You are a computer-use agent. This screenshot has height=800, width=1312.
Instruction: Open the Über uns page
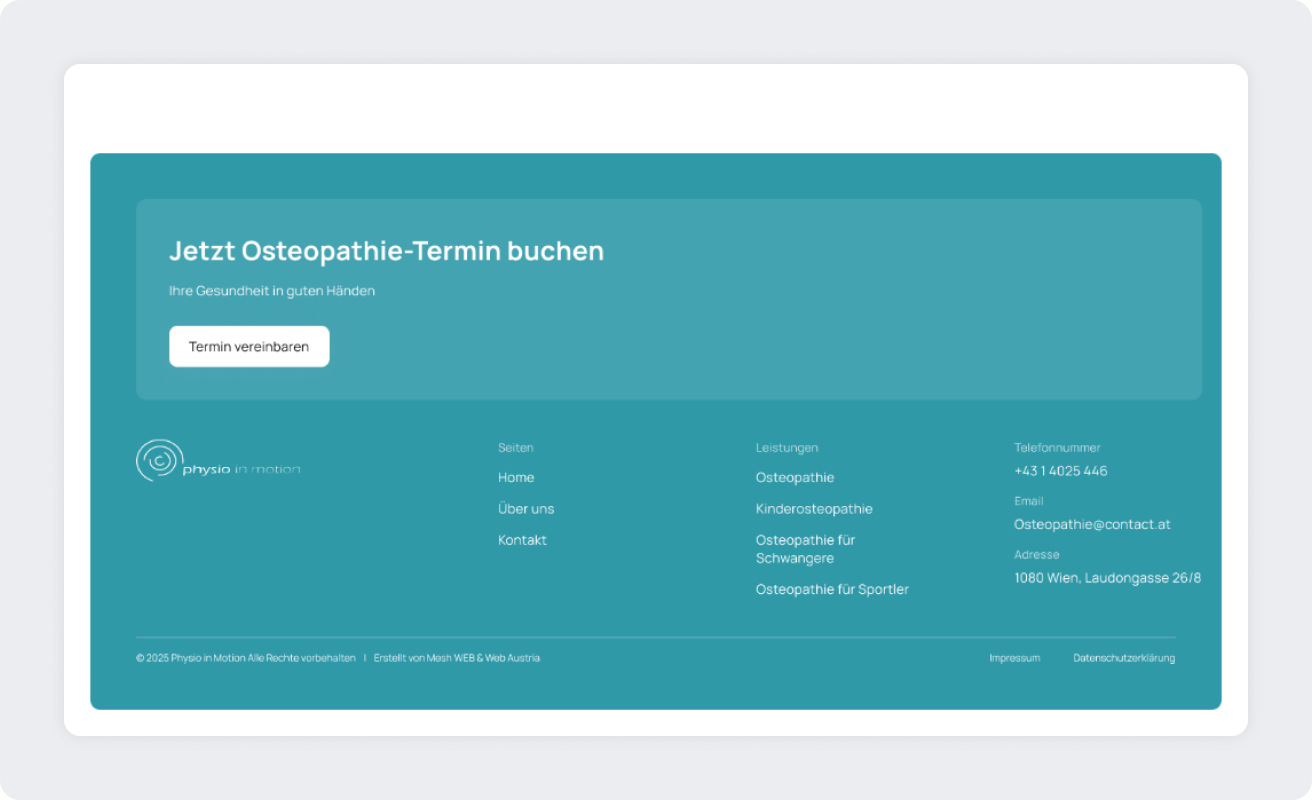click(526, 508)
